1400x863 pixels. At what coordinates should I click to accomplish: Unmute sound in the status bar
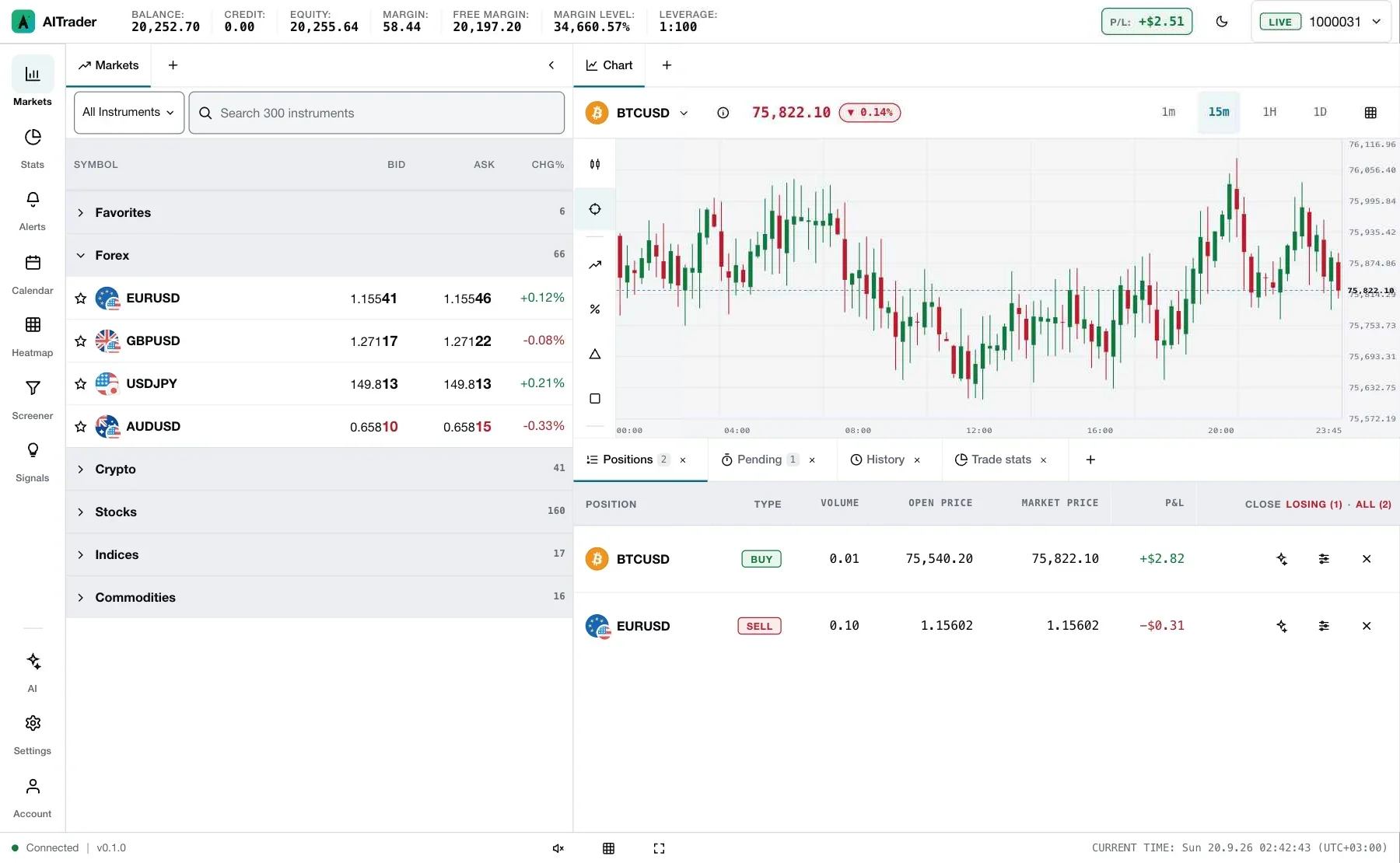(558, 848)
